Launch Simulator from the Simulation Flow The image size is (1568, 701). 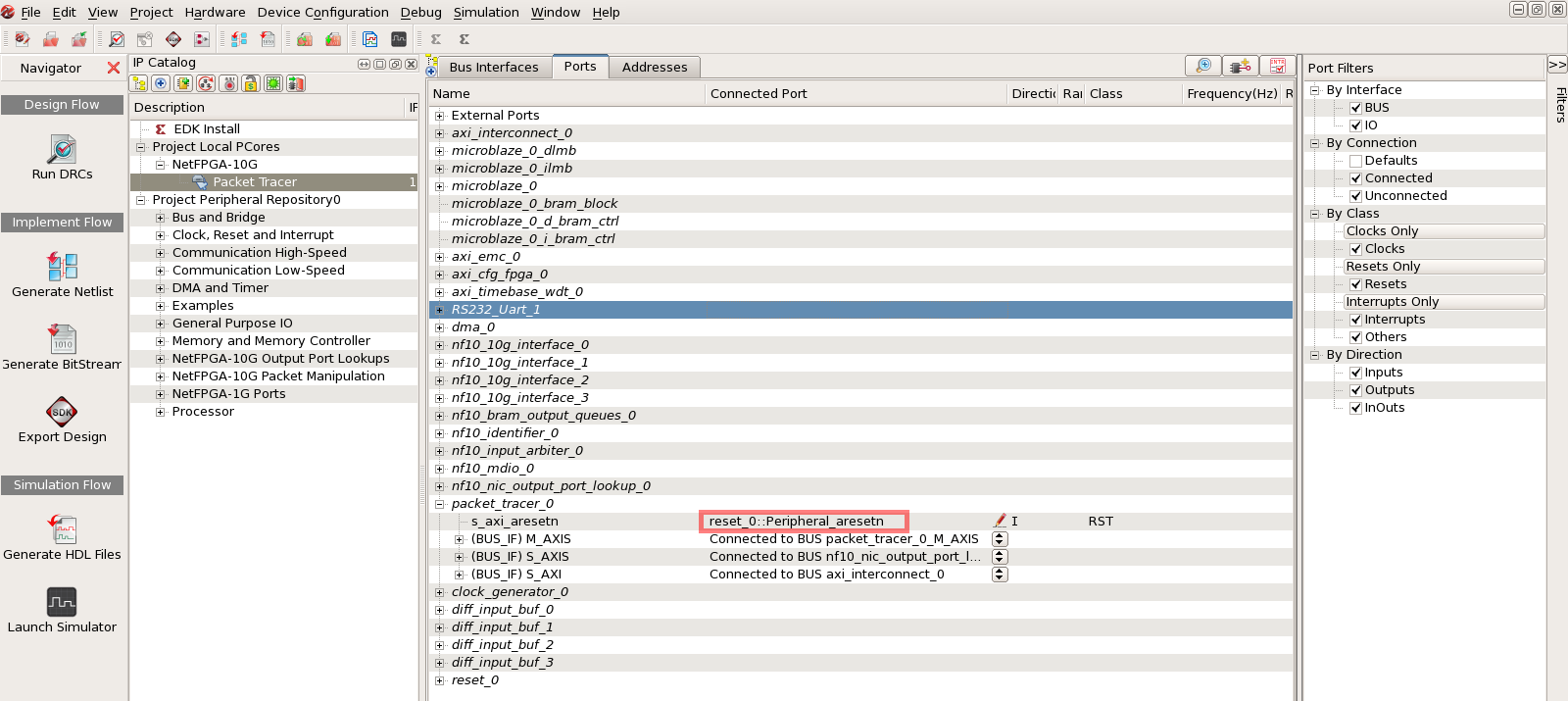click(62, 602)
